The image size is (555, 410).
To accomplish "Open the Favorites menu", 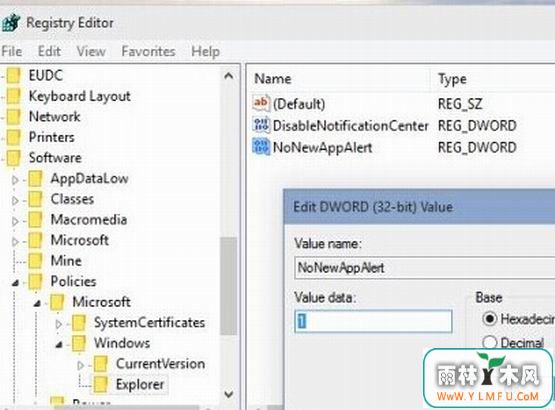I will pyautogui.click(x=148, y=51).
